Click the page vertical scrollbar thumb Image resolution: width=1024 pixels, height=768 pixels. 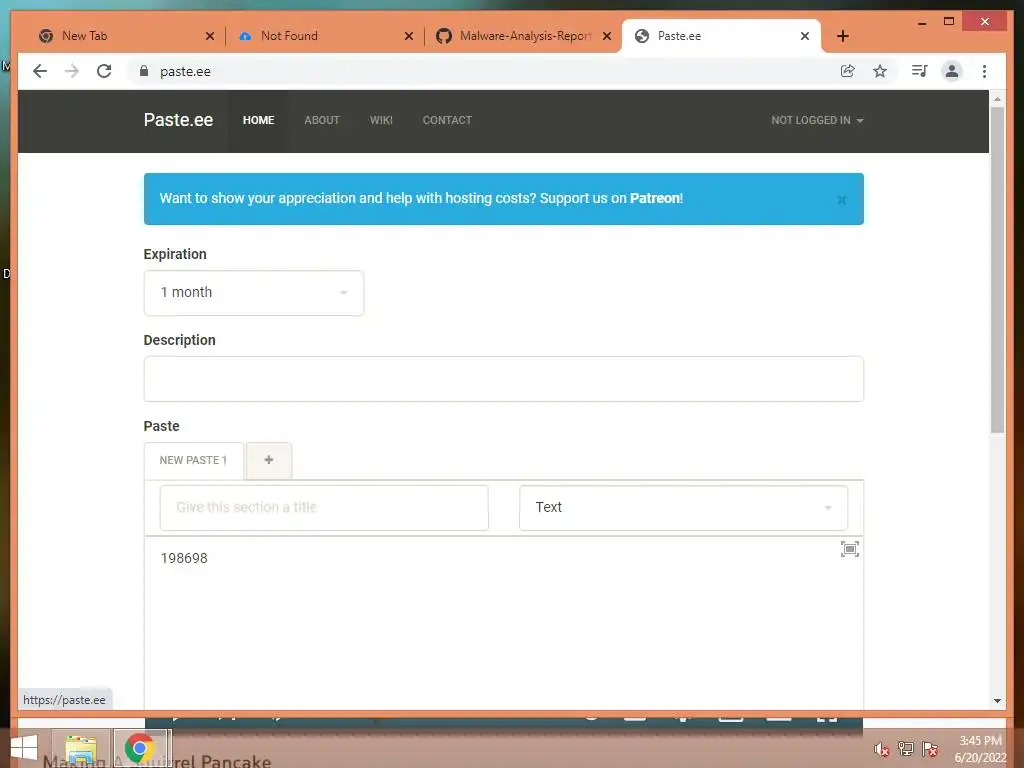point(997,270)
